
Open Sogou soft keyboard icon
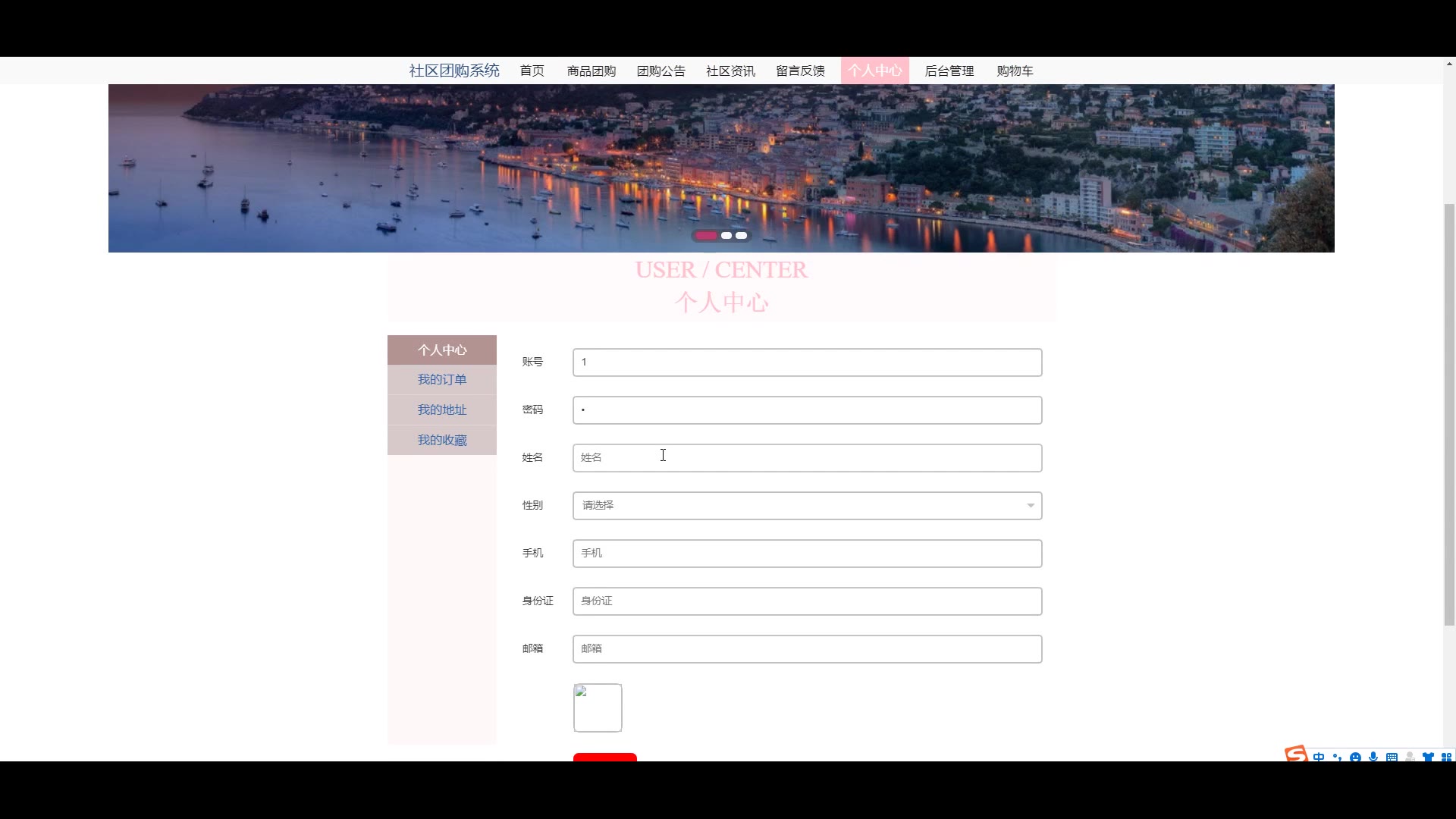click(1392, 757)
